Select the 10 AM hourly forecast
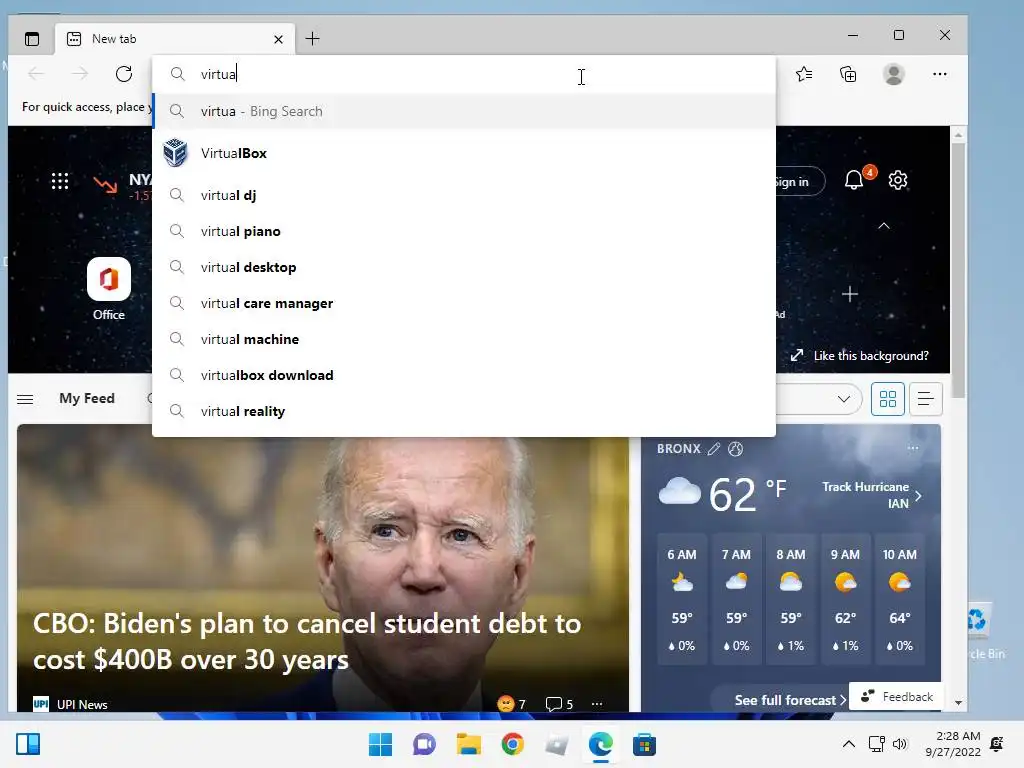The height and width of the screenshot is (768, 1024). click(899, 601)
